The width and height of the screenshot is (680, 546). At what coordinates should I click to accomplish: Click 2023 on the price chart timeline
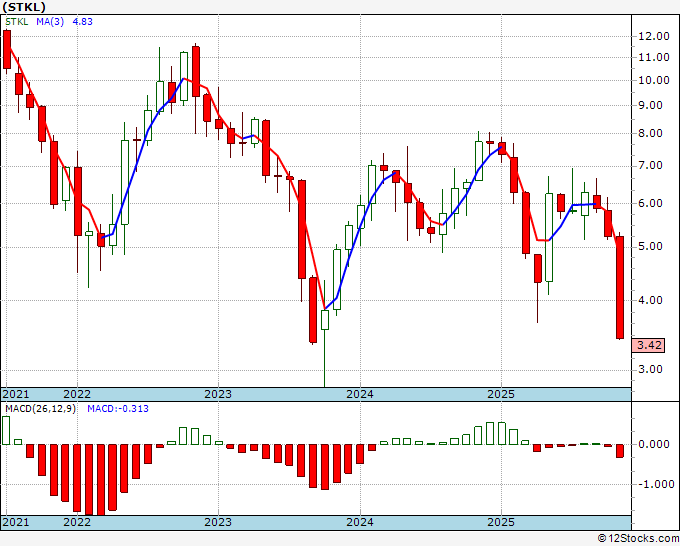pyautogui.click(x=218, y=394)
